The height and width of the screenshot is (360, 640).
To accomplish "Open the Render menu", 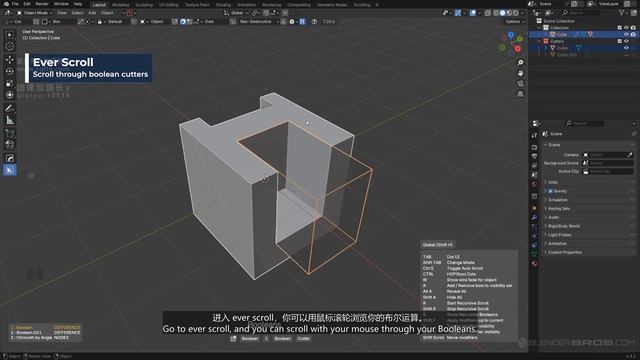I will [x=42, y=4].
